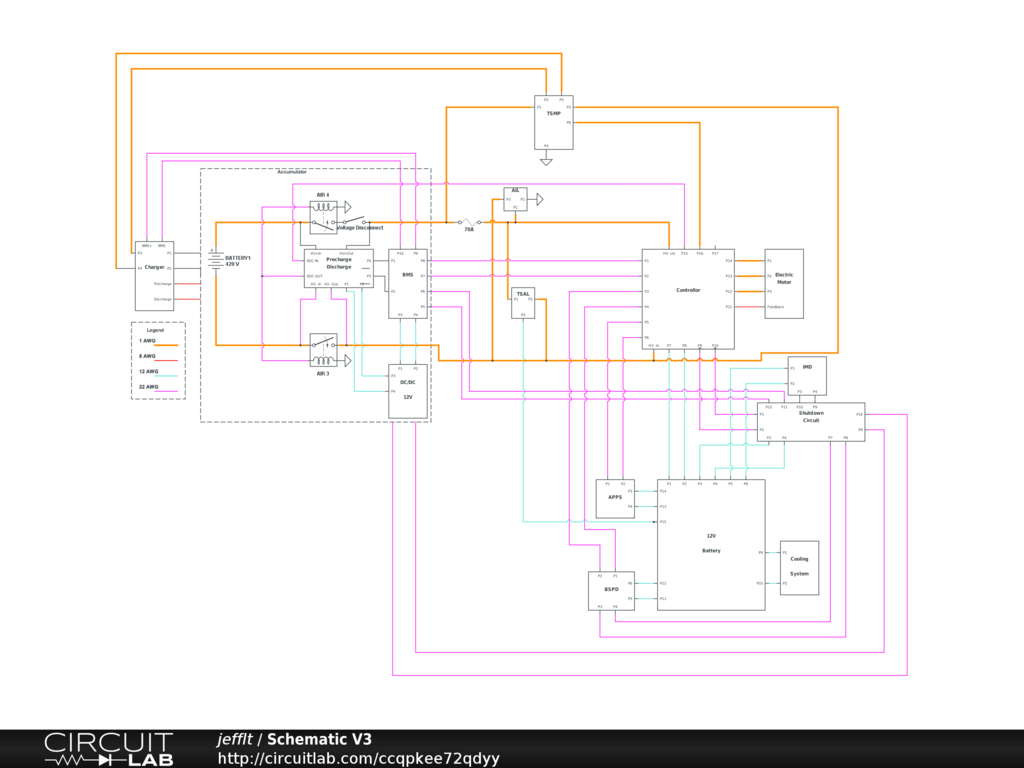Click the triangle output next to AIL
The image size is (1024, 768).
click(539, 200)
